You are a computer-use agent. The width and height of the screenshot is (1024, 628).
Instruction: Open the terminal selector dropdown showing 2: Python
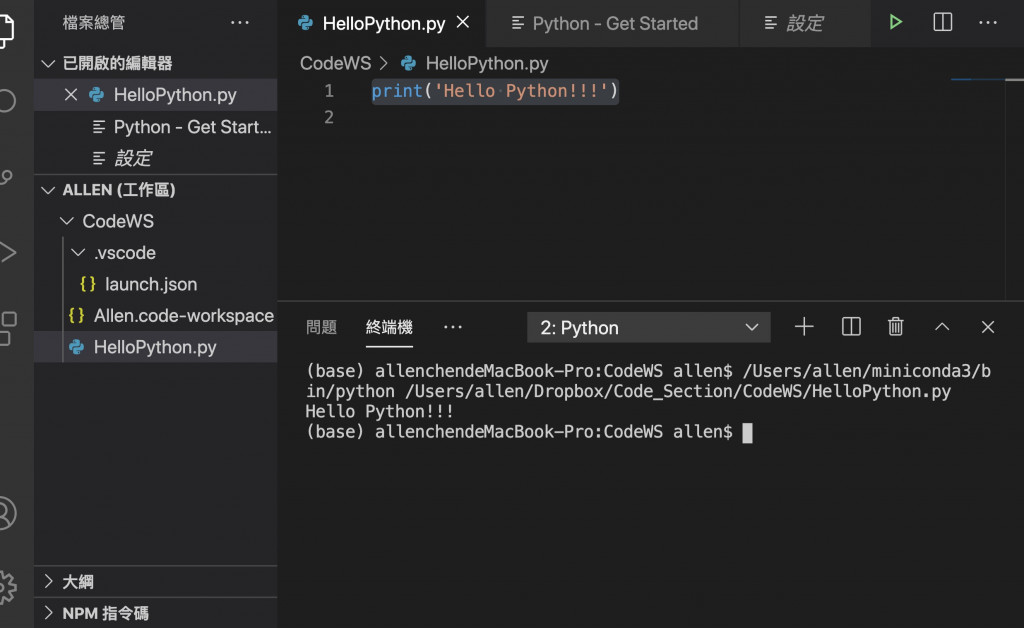coord(648,327)
